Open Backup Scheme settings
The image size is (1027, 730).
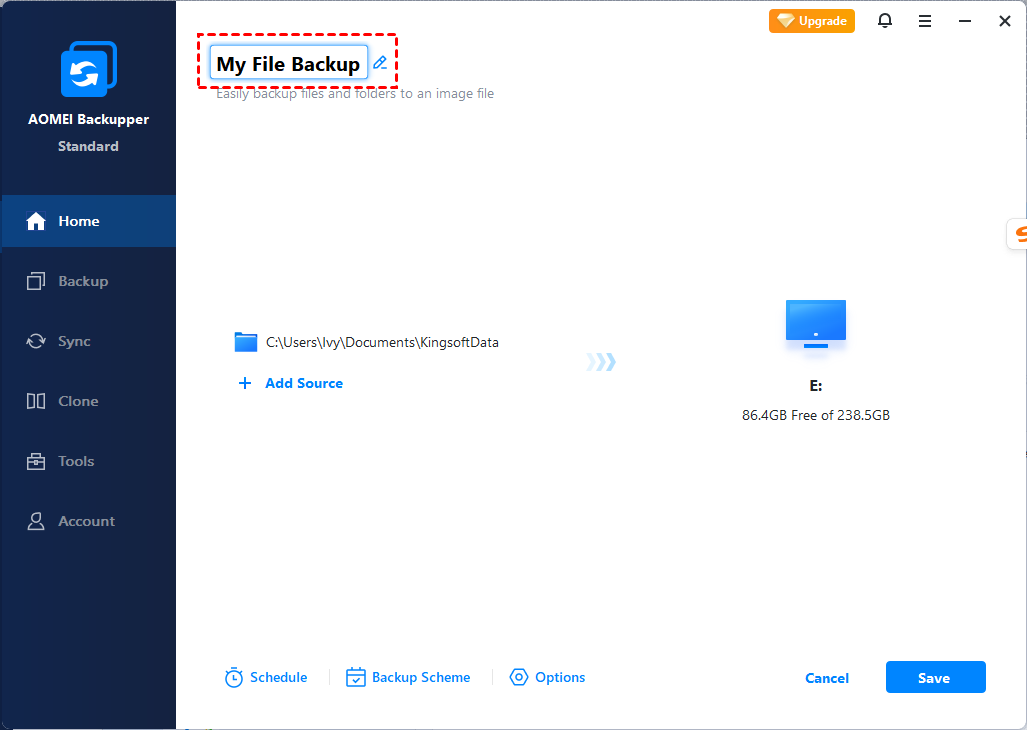coord(408,678)
